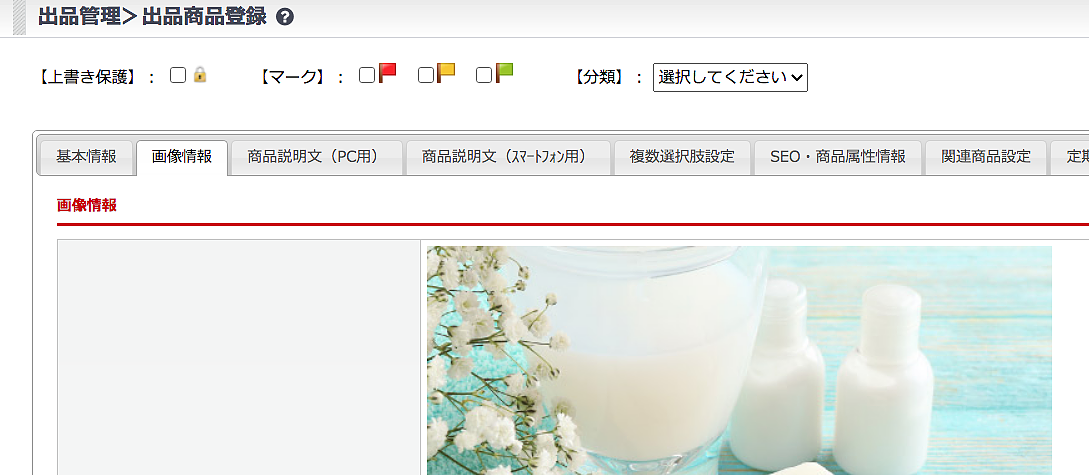Click the lock icon beside 上書き保護

(x=200, y=74)
